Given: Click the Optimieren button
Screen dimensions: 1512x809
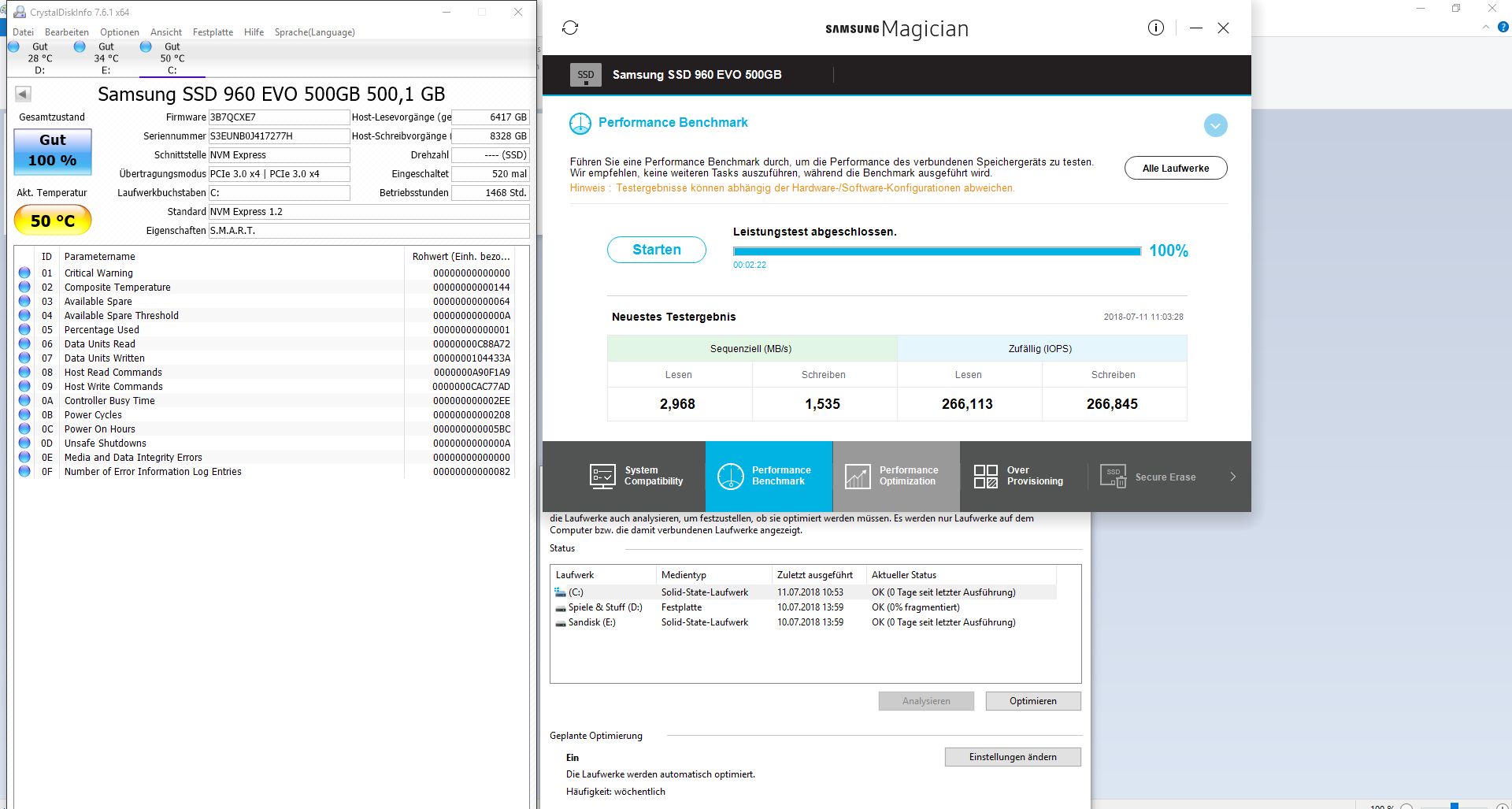Looking at the screenshot, I should click(x=1033, y=701).
